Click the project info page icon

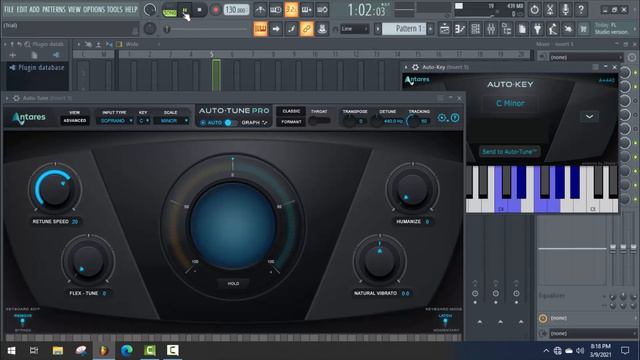point(522,29)
